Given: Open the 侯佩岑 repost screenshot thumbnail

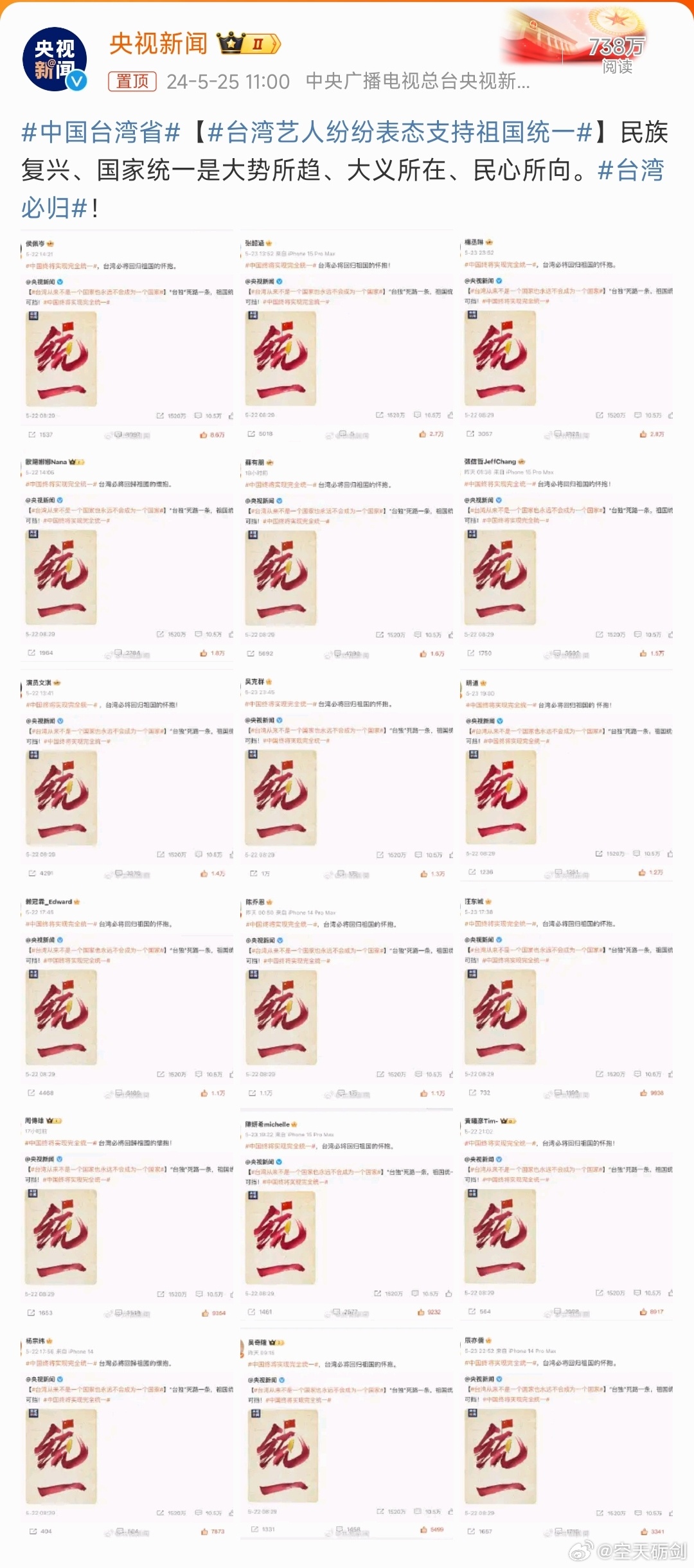Looking at the screenshot, I should point(127,339).
